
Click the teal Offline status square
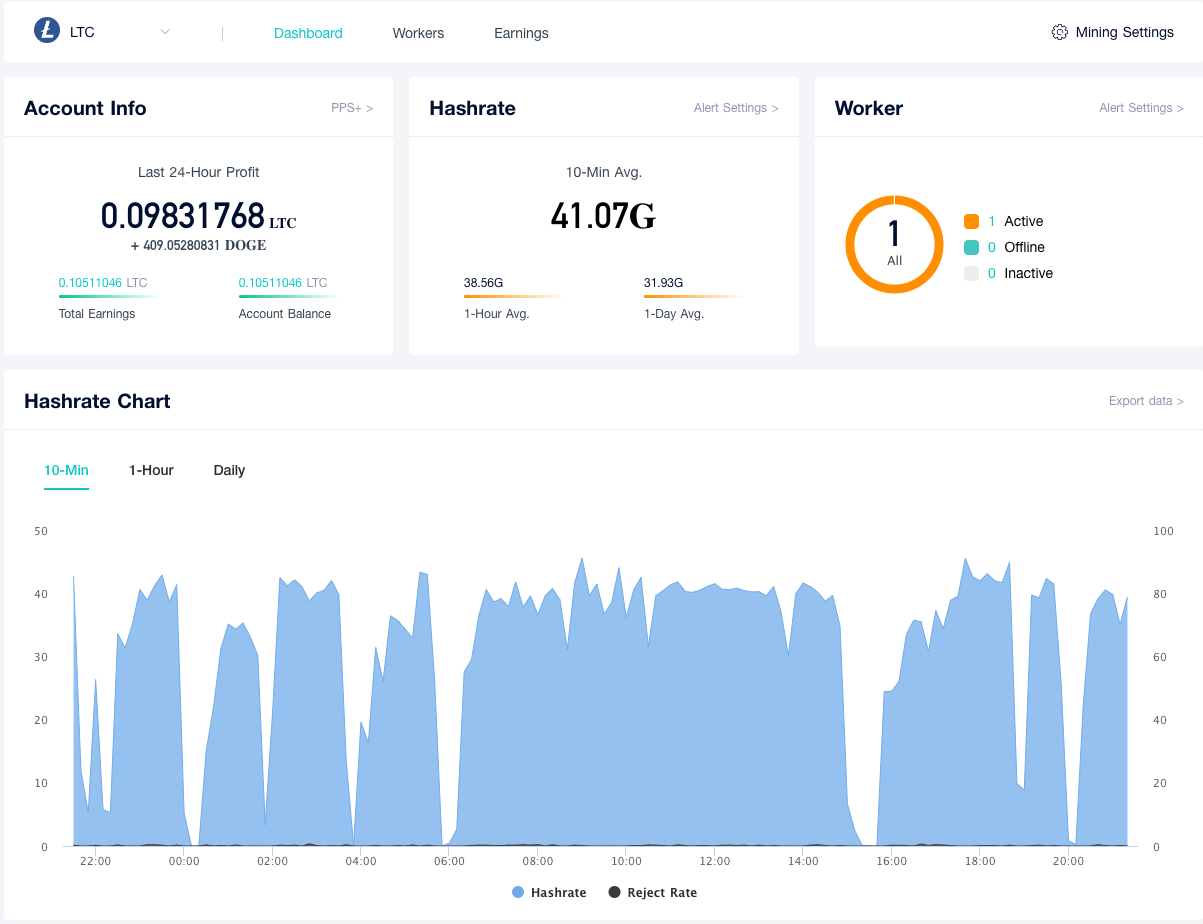971,247
